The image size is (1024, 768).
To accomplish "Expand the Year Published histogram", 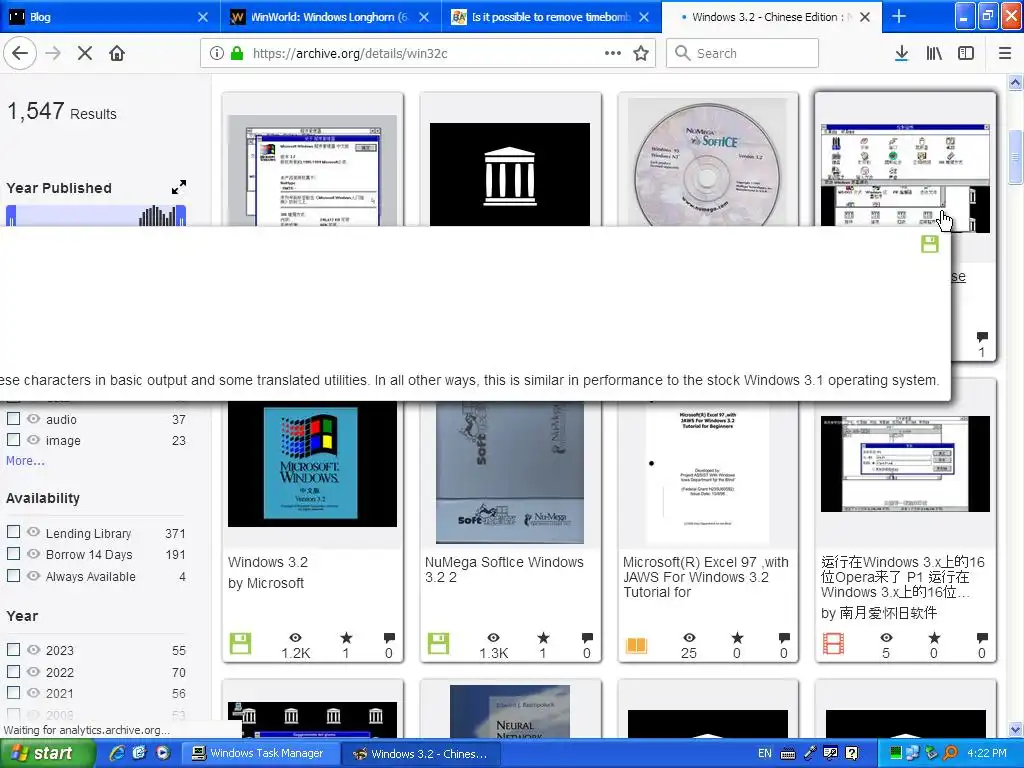I will pos(178,187).
